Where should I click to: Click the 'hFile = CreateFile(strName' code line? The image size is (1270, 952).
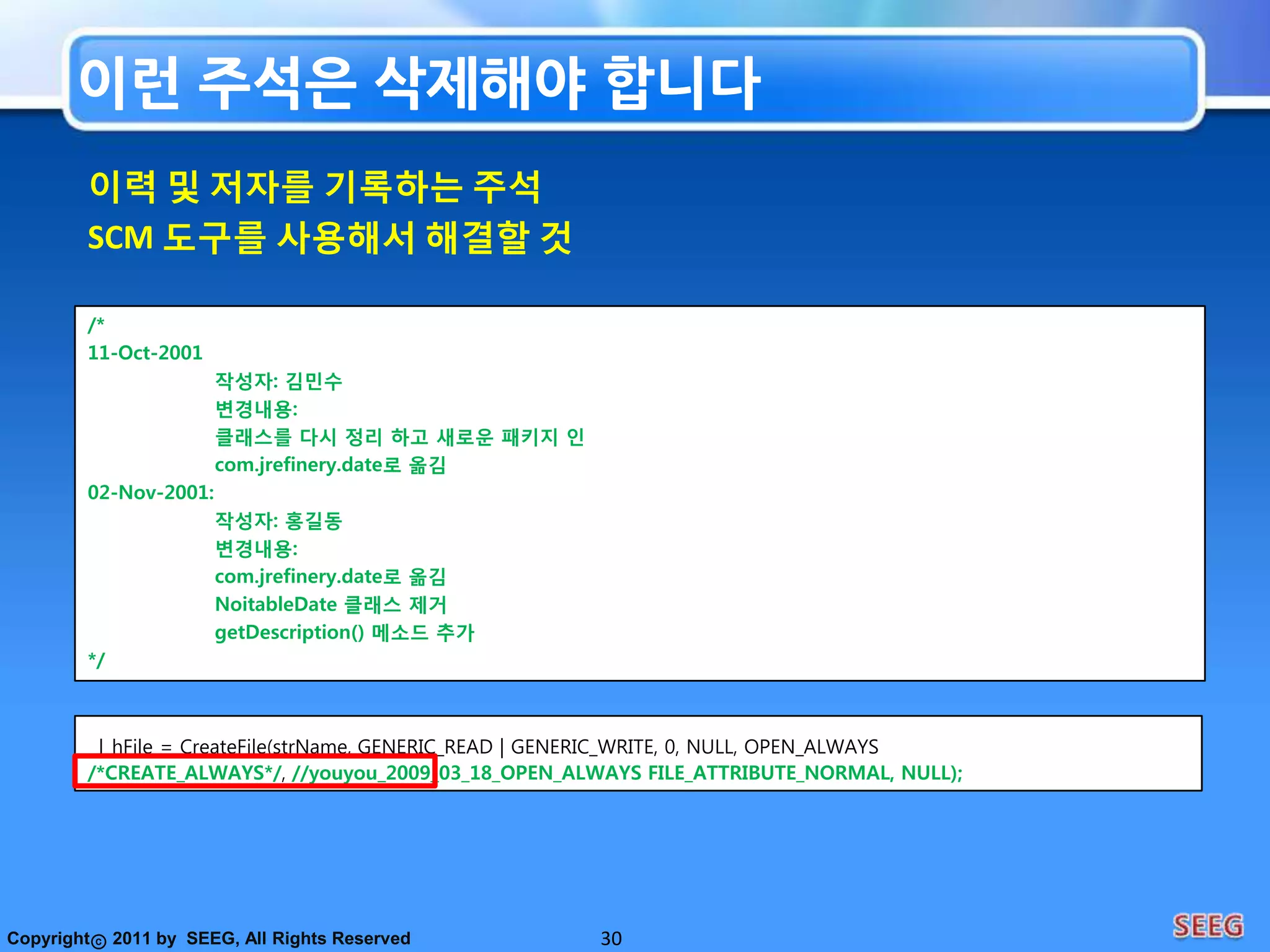click(x=489, y=747)
